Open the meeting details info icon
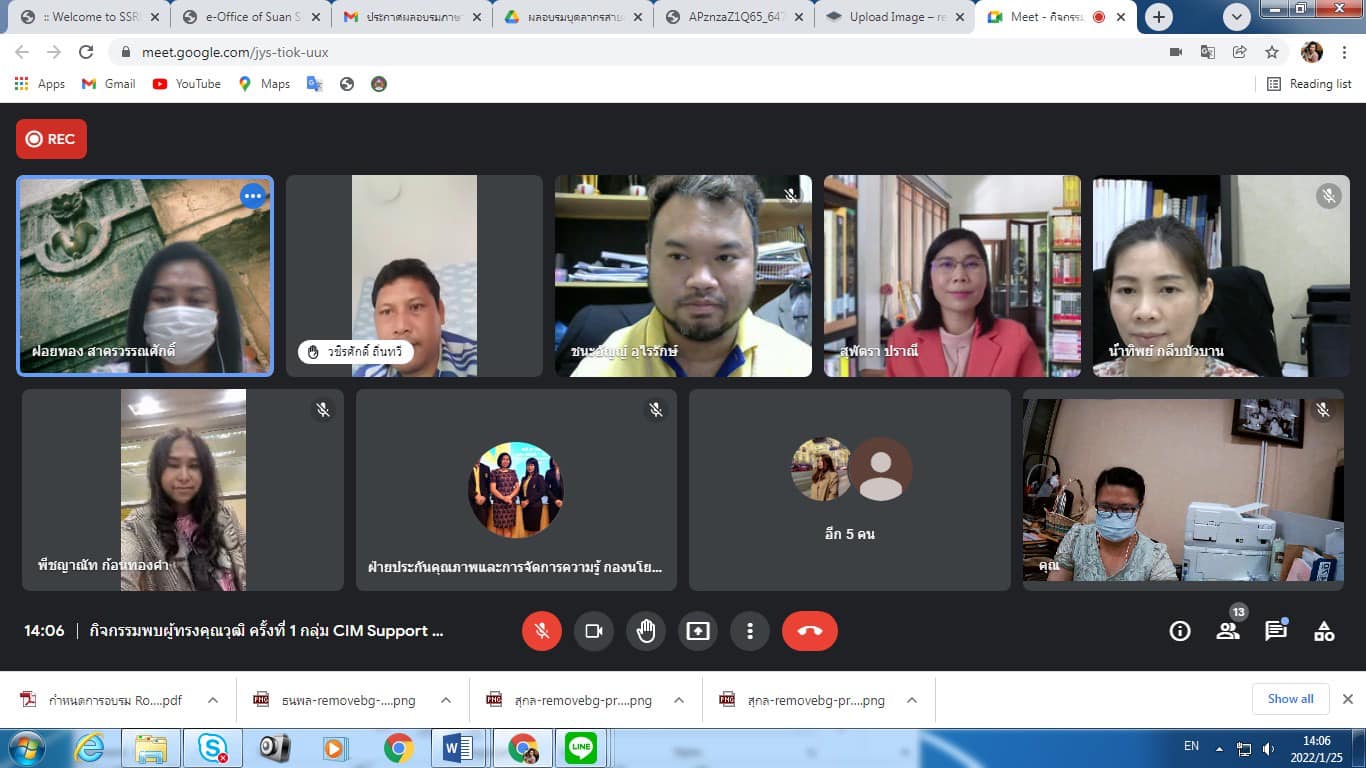This screenshot has height=768, width=1366. tap(1180, 631)
